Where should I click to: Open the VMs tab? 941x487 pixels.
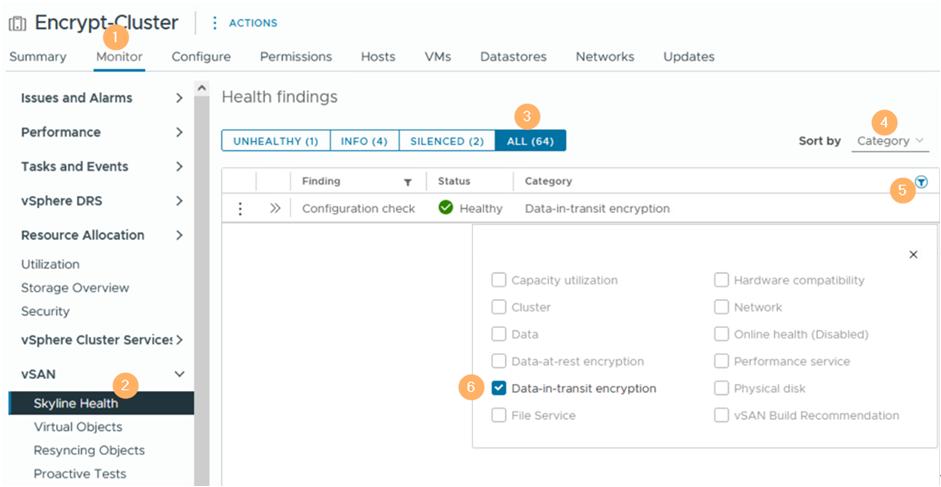tap(437, 56)
